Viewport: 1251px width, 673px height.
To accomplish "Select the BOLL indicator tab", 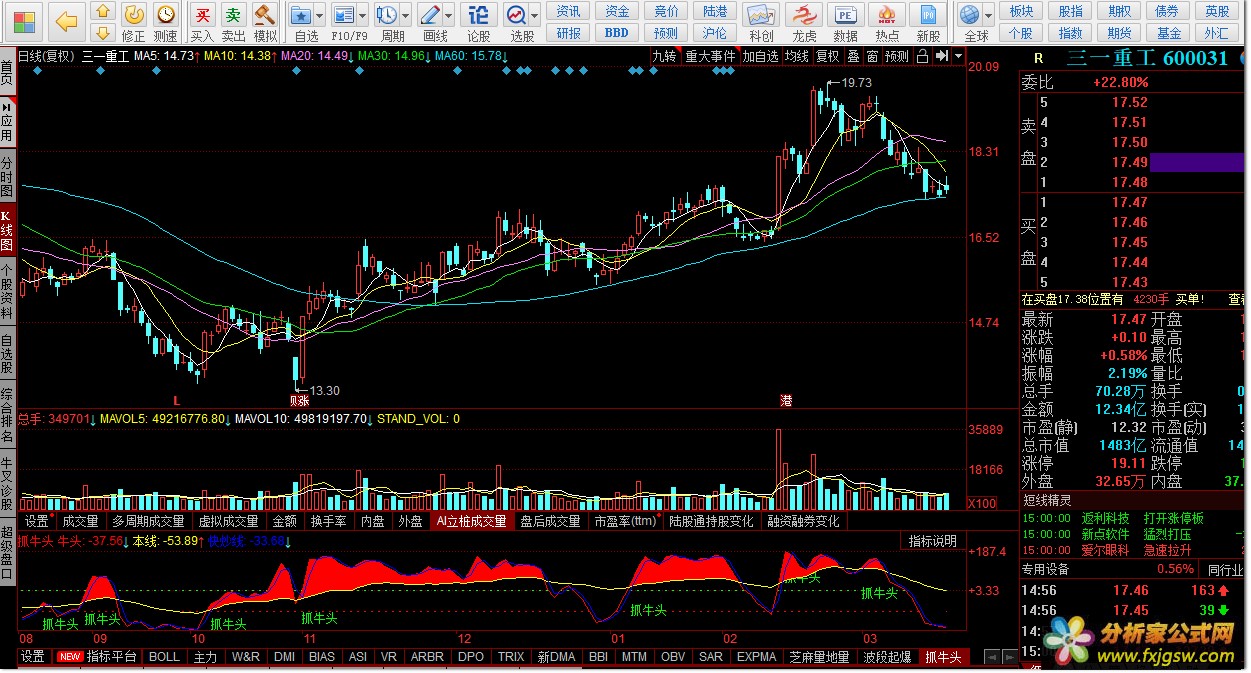I will coord(164,657).
